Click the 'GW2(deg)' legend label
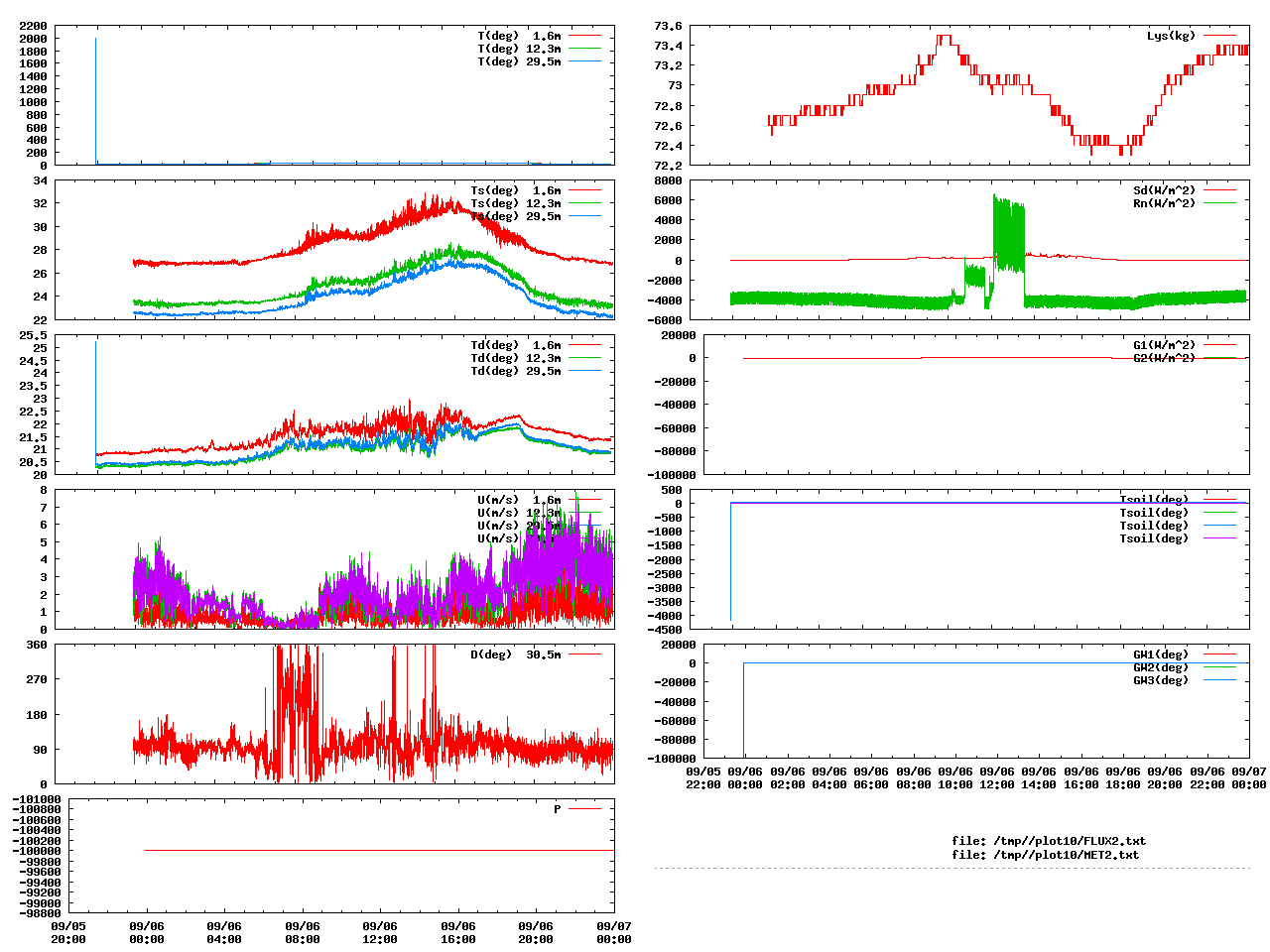 click(x=1161, y=667)
